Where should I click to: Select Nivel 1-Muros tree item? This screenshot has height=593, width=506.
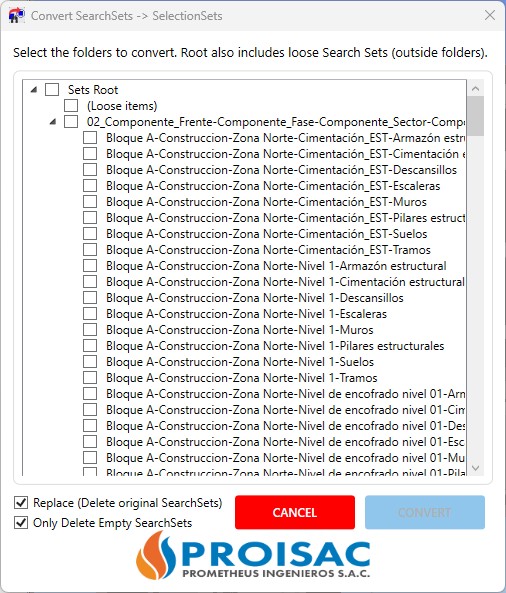click(x=240, y=329)
